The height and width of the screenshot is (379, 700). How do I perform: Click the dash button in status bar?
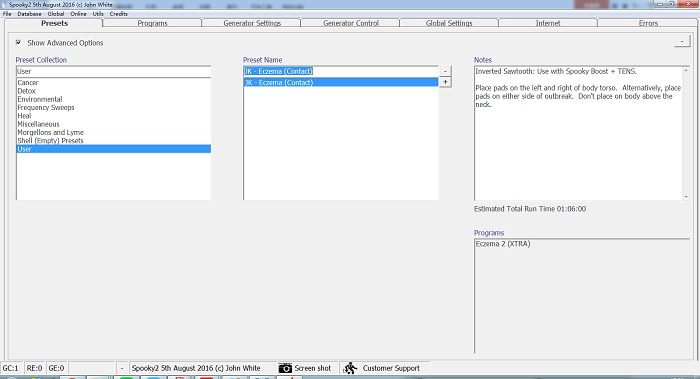[122, 368]
